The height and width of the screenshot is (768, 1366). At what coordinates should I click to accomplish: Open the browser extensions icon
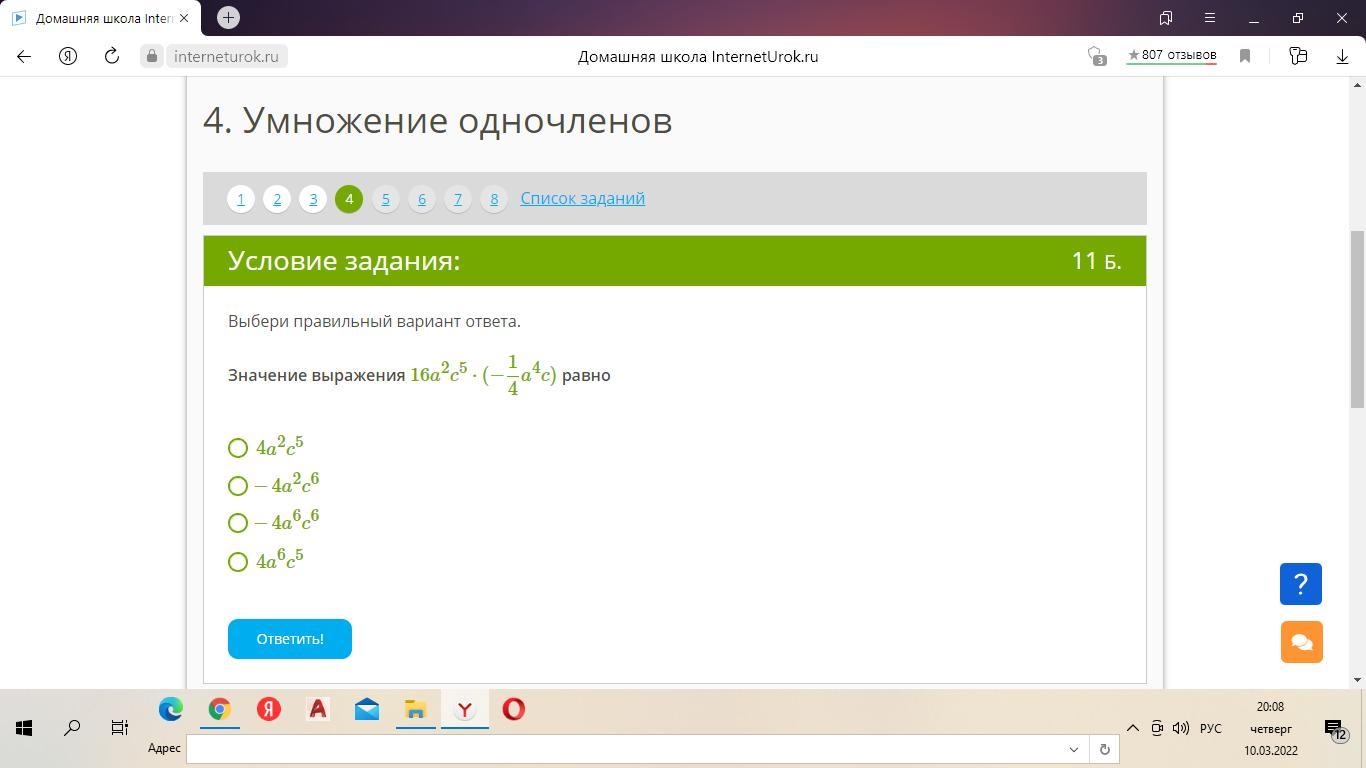pyautogui.click(x=1298, y=57)
